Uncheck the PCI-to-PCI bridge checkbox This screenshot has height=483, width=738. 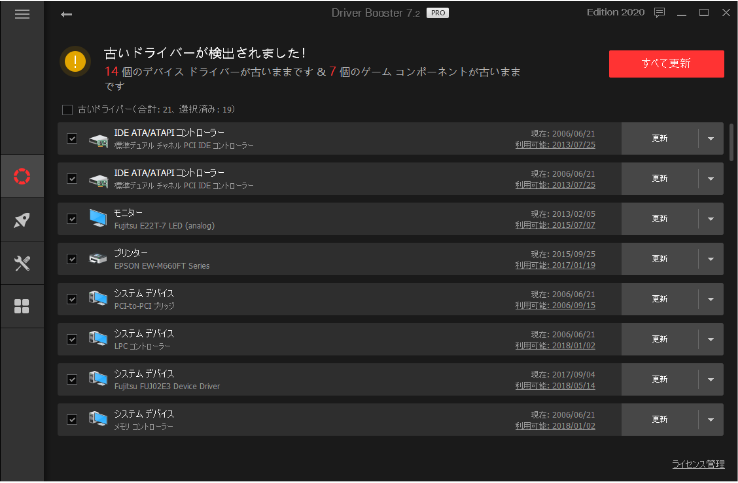click(72, 299)
